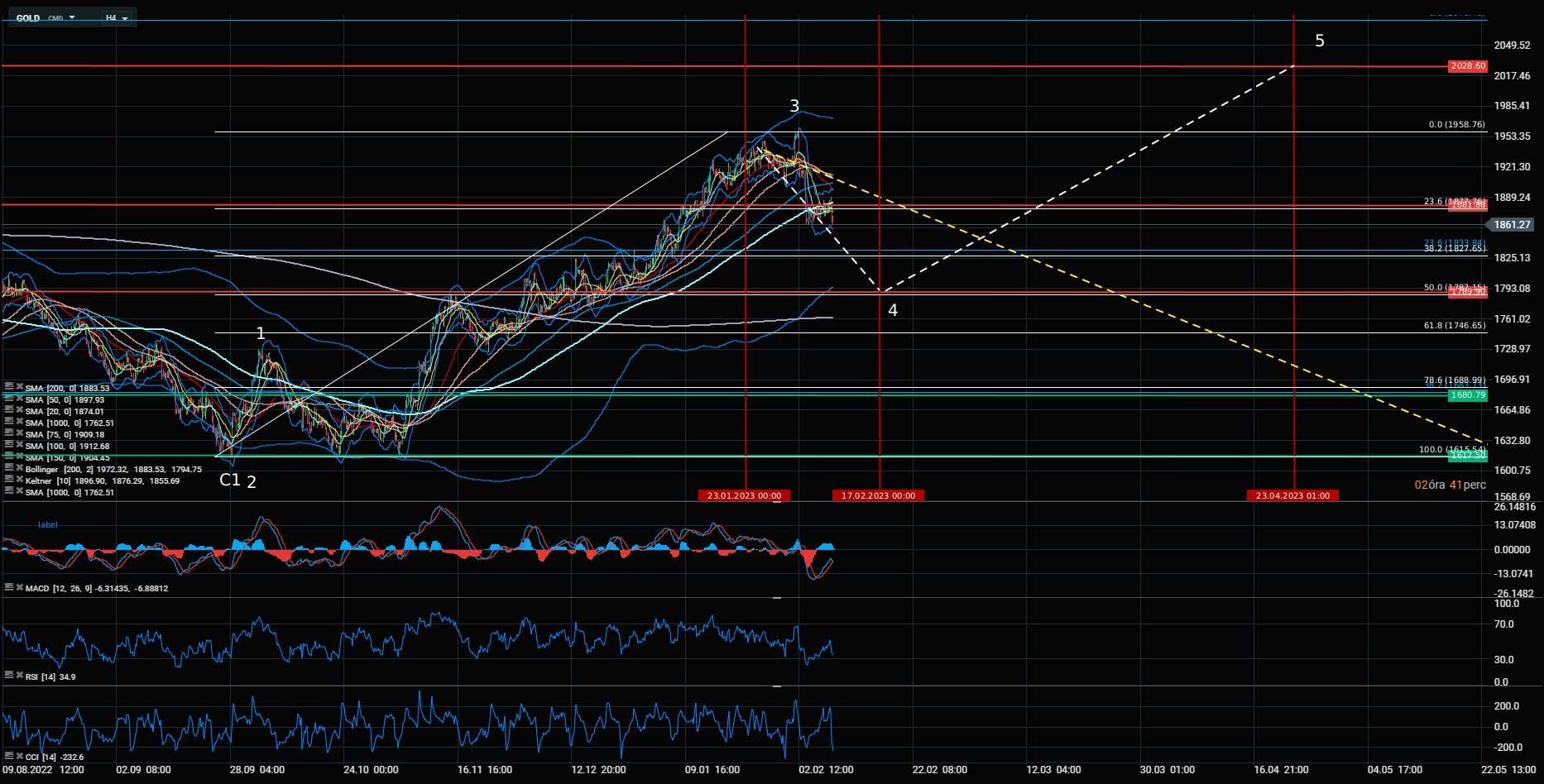
Task: Click the GOLD instrument name
Action: click(x=28, y=17)
